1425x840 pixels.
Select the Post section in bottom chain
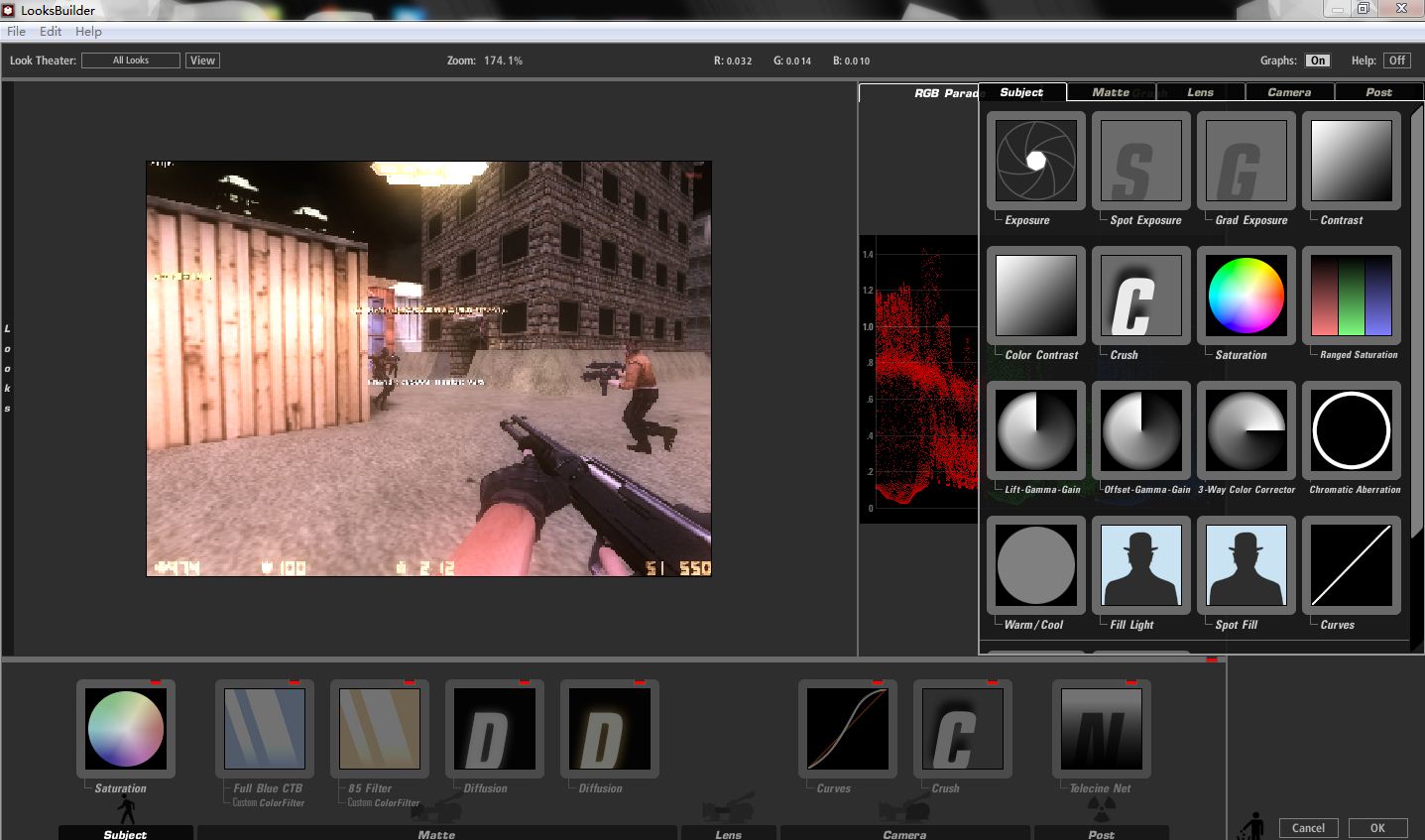click(1101, 833)
